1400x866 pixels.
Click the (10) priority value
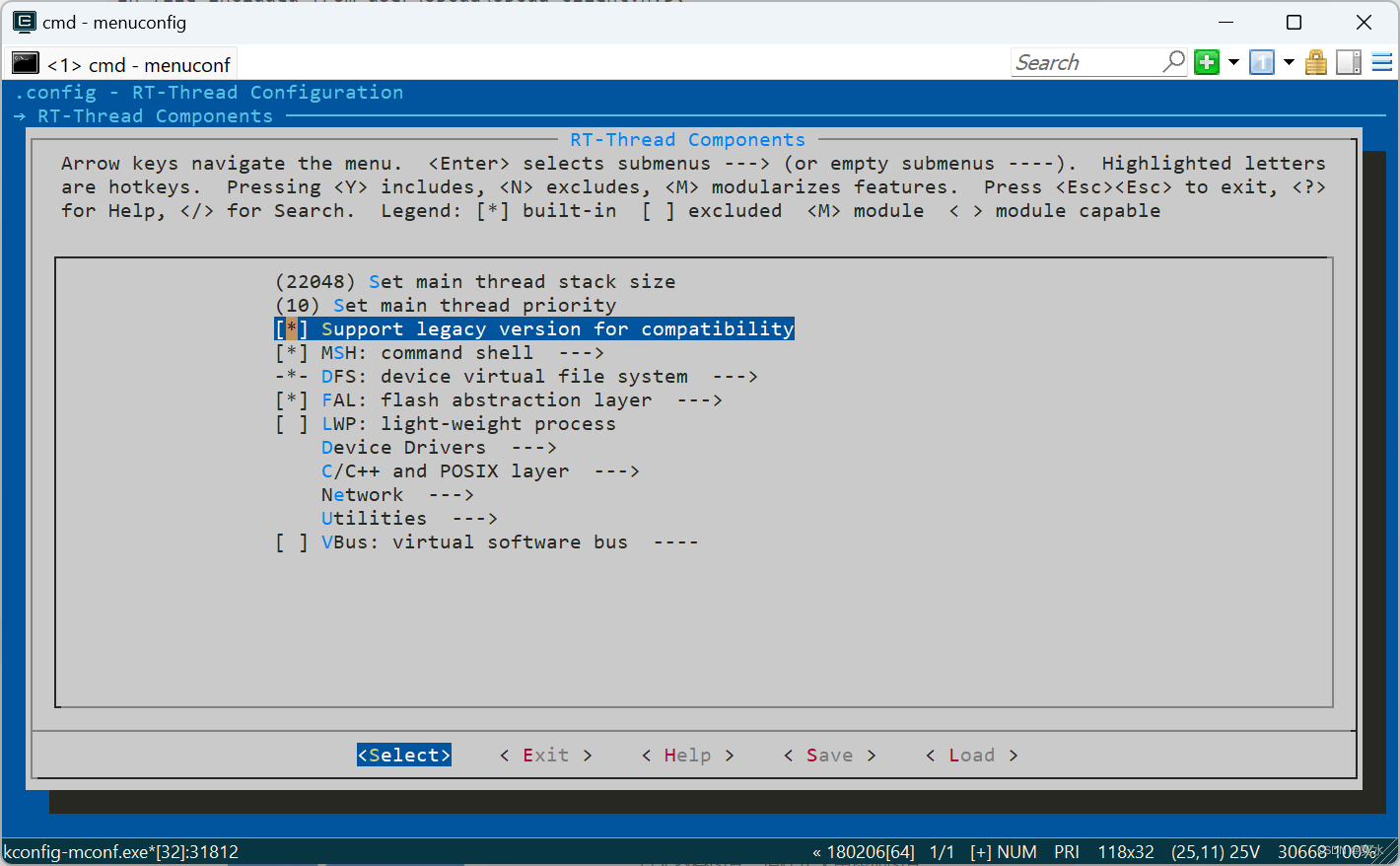(x=298, y=305)
